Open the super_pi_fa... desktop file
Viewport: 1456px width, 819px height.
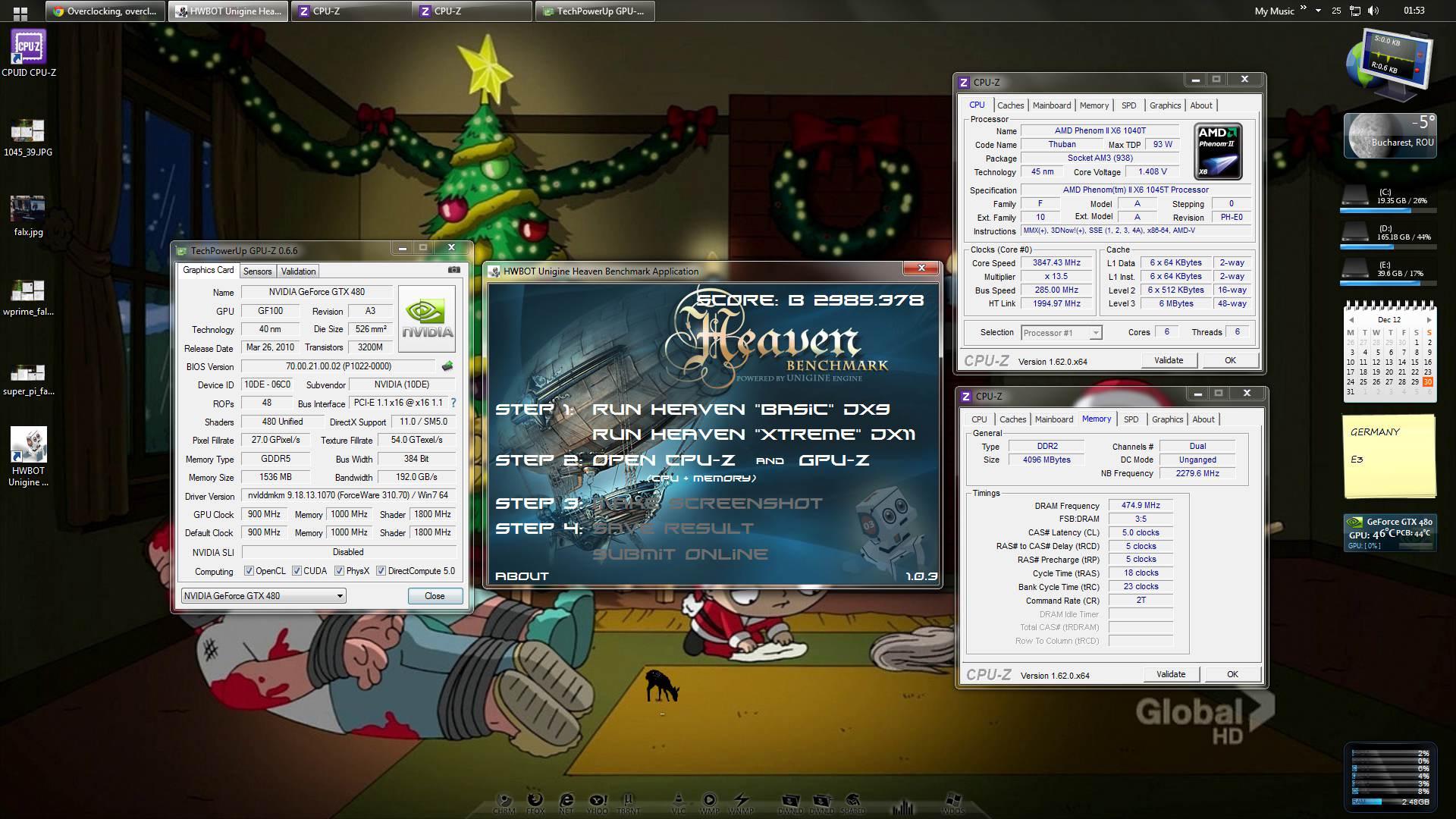click(28, 379)
